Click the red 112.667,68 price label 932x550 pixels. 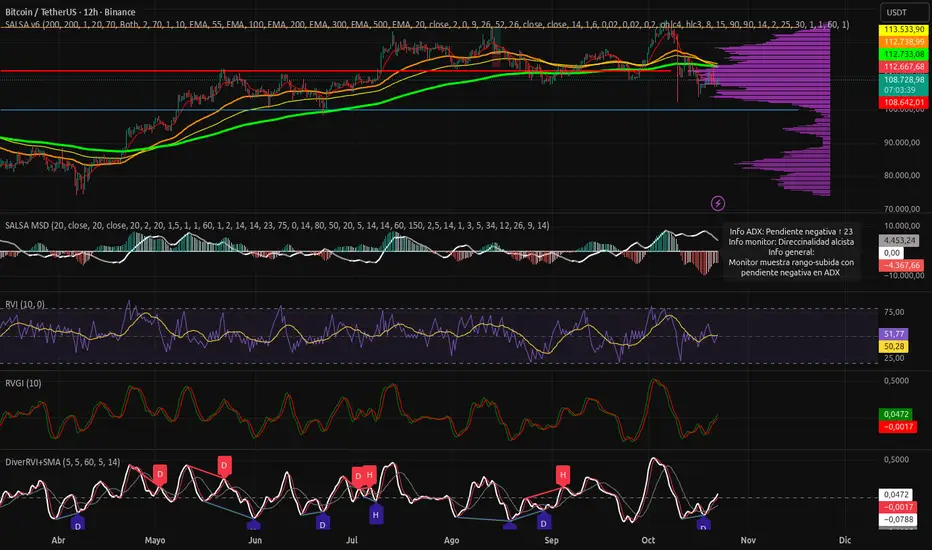[903, 67]
